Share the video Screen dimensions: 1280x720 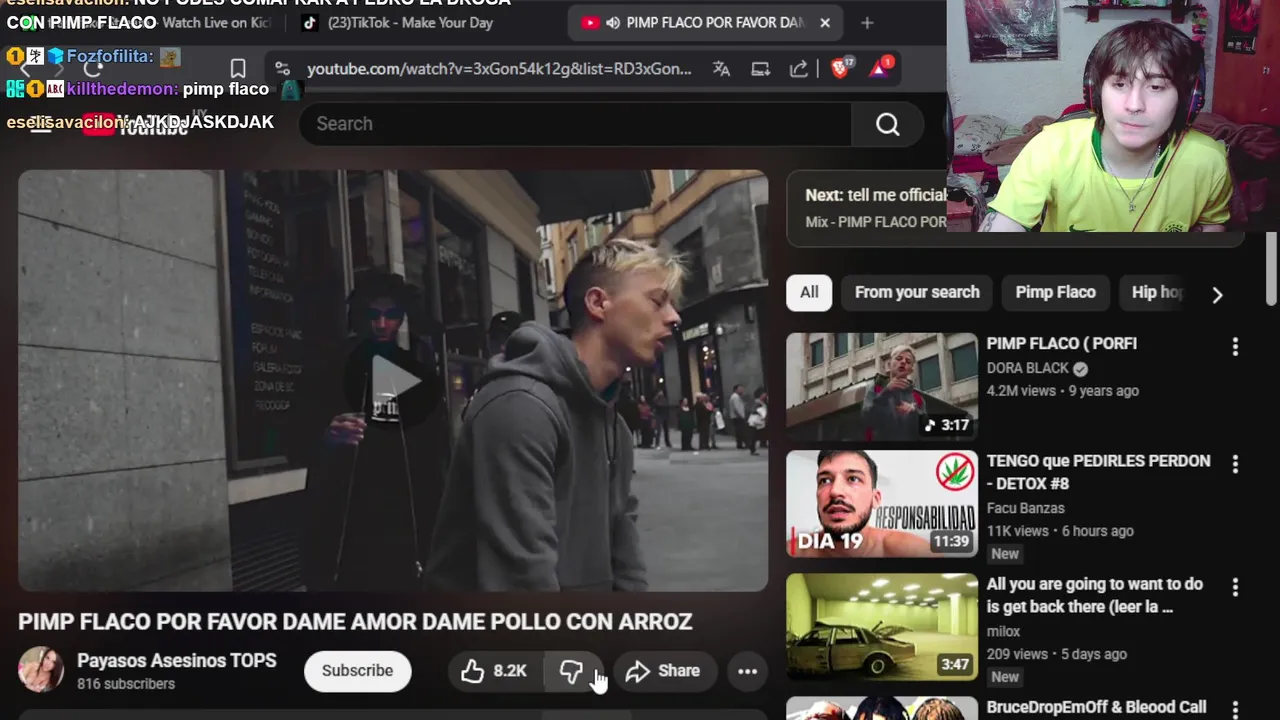pyautogui.click(x=663, y=670)
